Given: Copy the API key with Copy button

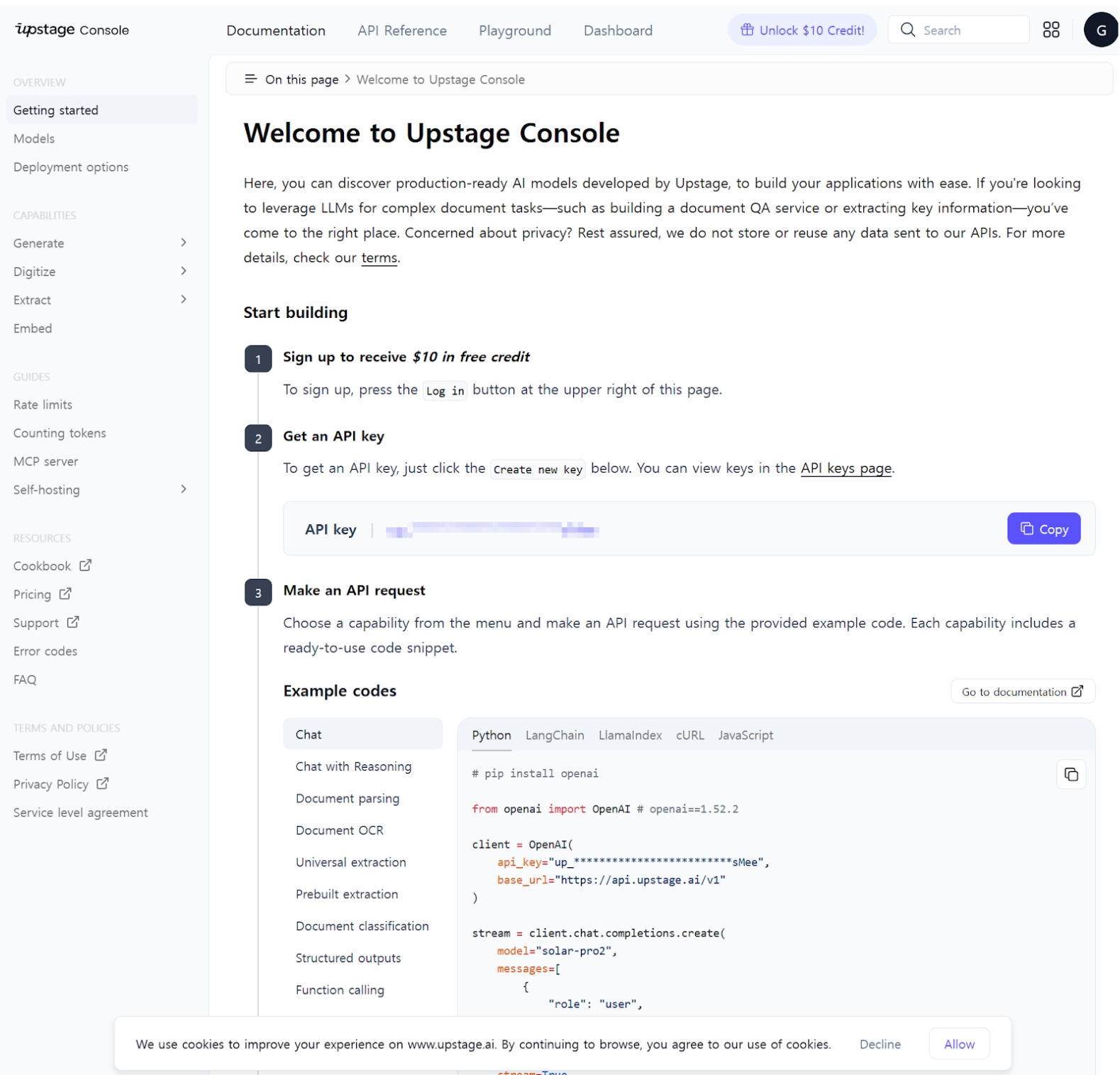Looking at the screenshot, I should [1042, 529].
